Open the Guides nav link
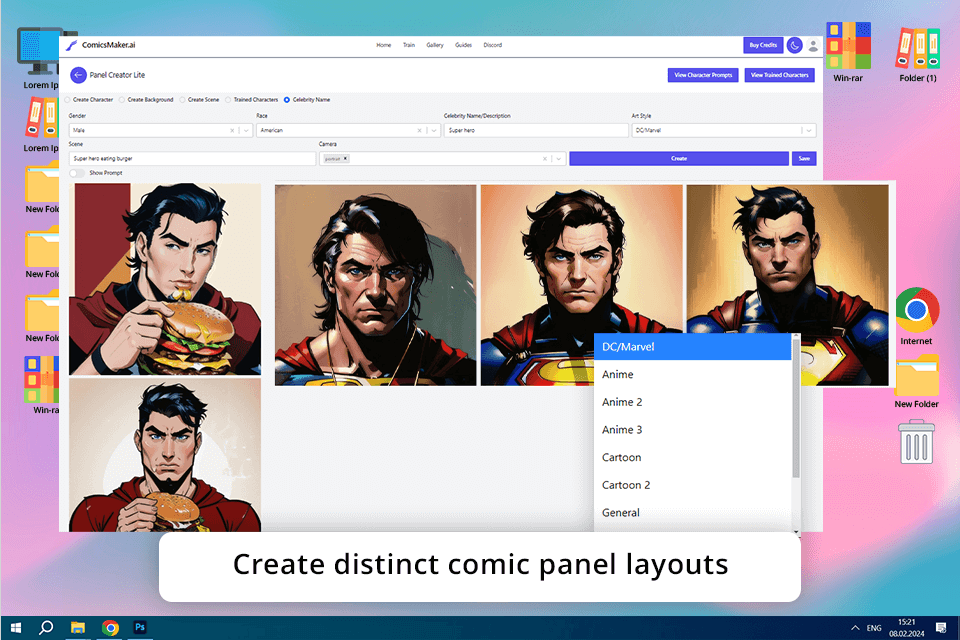Image resolution: width=960 pixels, height=640 pixels. (x=463, y=45)
